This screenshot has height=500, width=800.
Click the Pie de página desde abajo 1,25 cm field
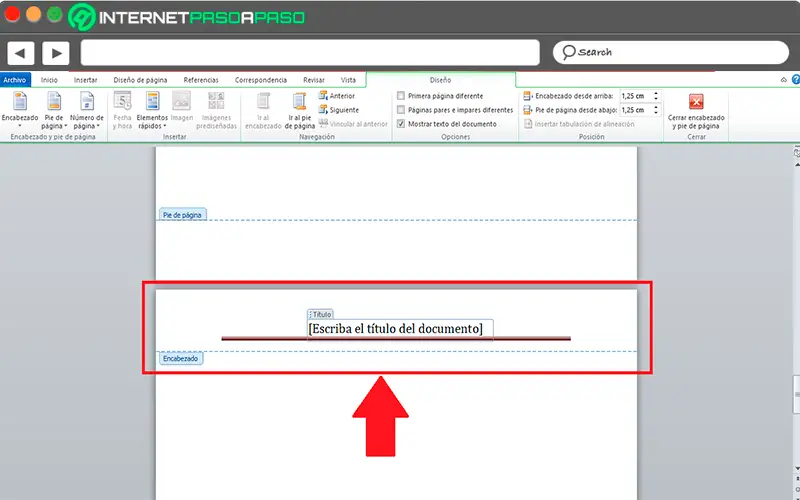[636, 110]
